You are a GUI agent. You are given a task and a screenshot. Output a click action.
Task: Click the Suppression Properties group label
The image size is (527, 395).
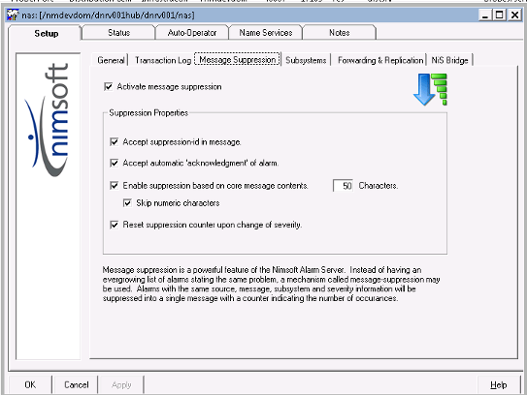[x=149, y=113]
